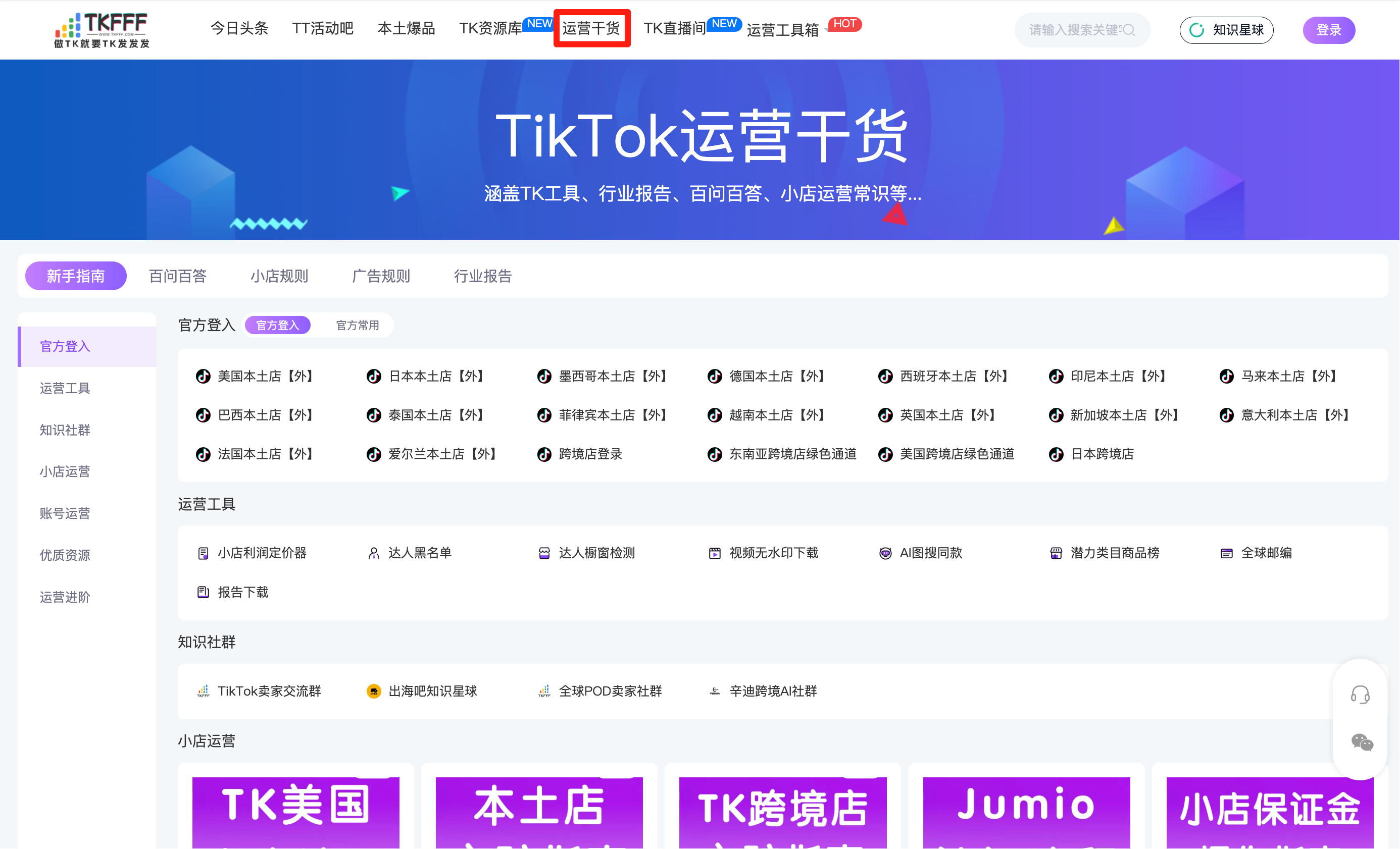
Task: Open 运营工具箱 HOT nav dropdown
Action: (x=782, y=30)
